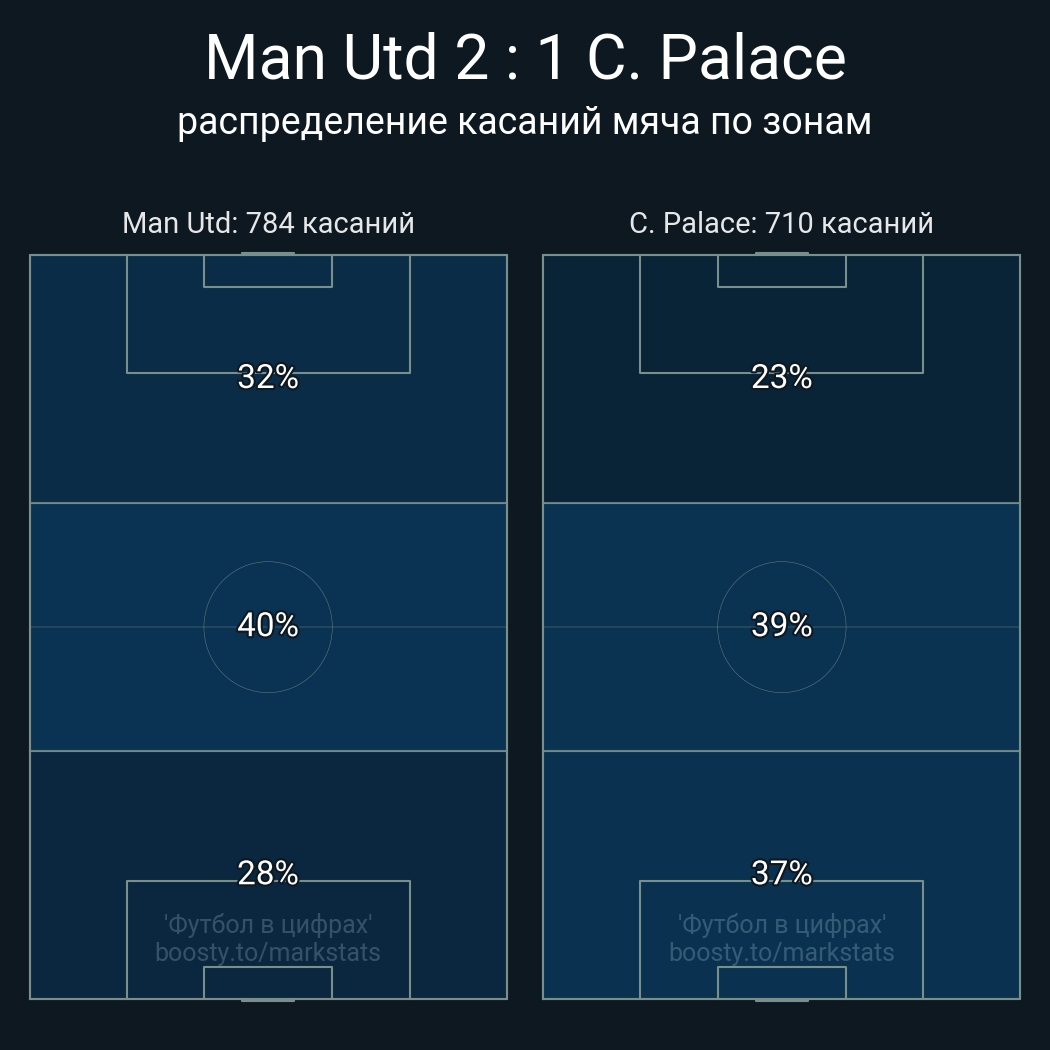This screenshot has height=1050, width=1050.
Task: Click the top six-yard box on Man Utd pitch
Action: (268, 271)
